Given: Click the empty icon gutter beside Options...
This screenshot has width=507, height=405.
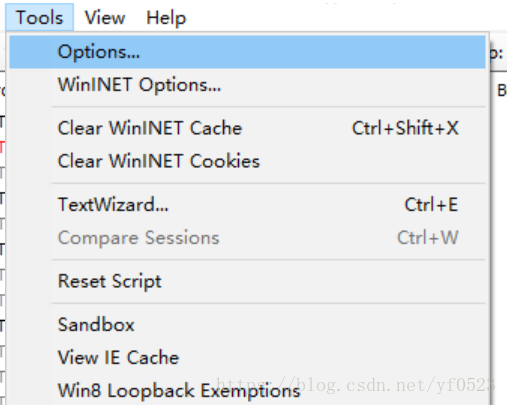Looking at the screenshot, I should click(31, 52).
